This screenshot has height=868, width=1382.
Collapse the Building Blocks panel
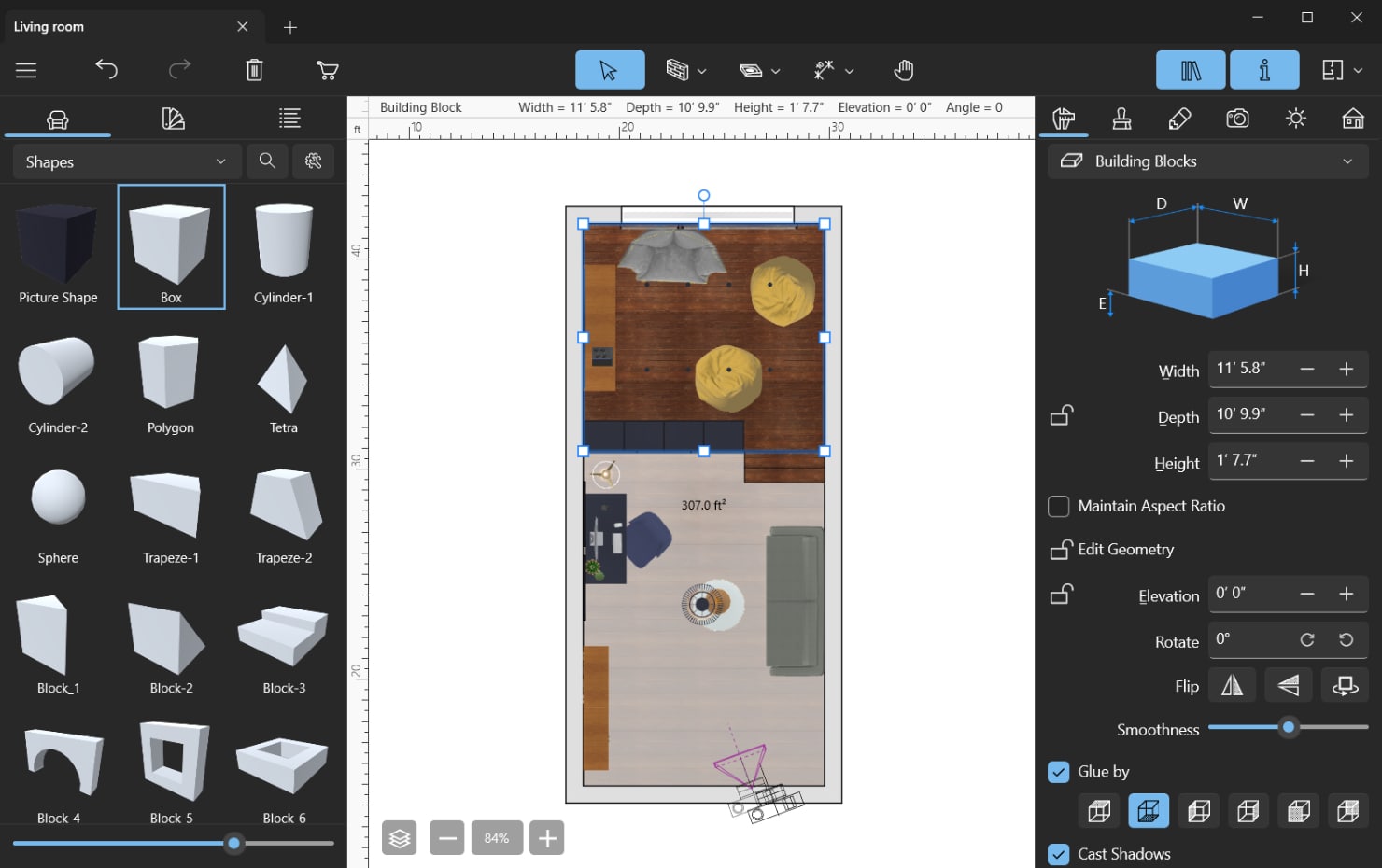click(1347, 161)
